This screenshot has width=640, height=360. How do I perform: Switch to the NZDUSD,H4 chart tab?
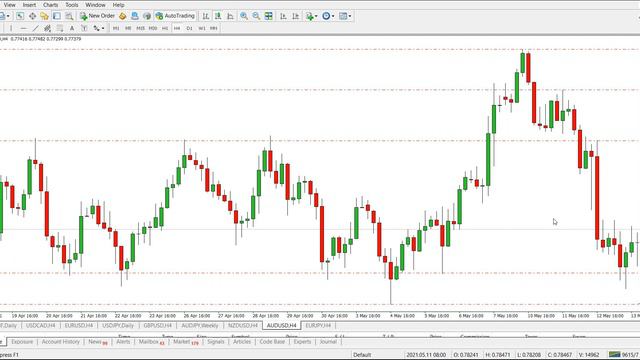243,325
